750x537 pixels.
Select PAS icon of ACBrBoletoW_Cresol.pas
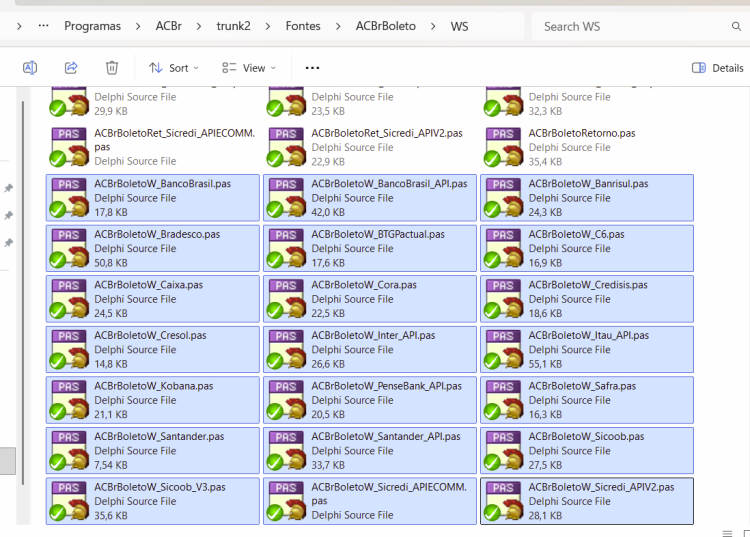pyautogui.click(x=69, y=350)
